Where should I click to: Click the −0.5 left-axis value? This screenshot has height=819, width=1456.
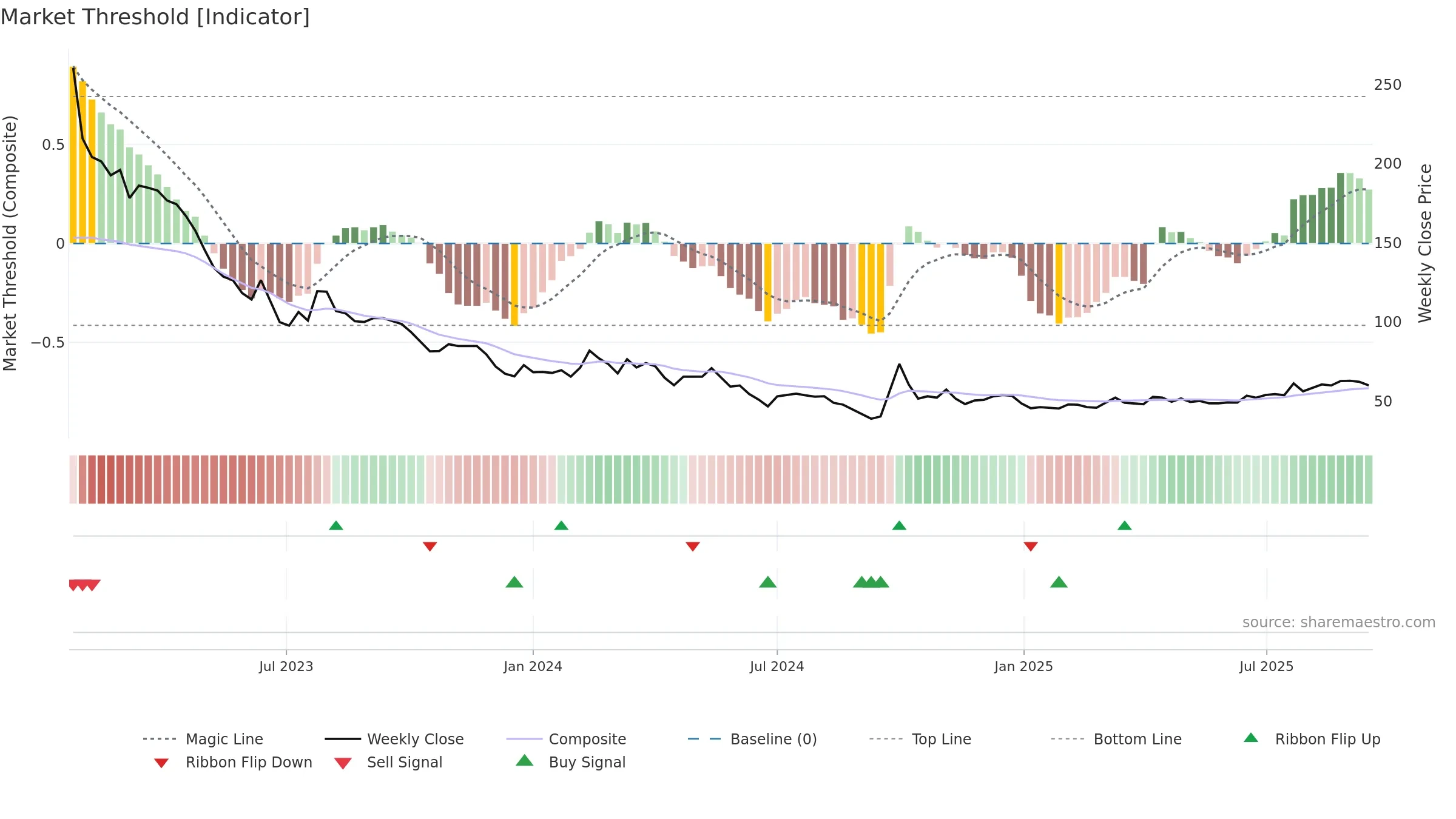pyautogui.click(x=48, y=343)
